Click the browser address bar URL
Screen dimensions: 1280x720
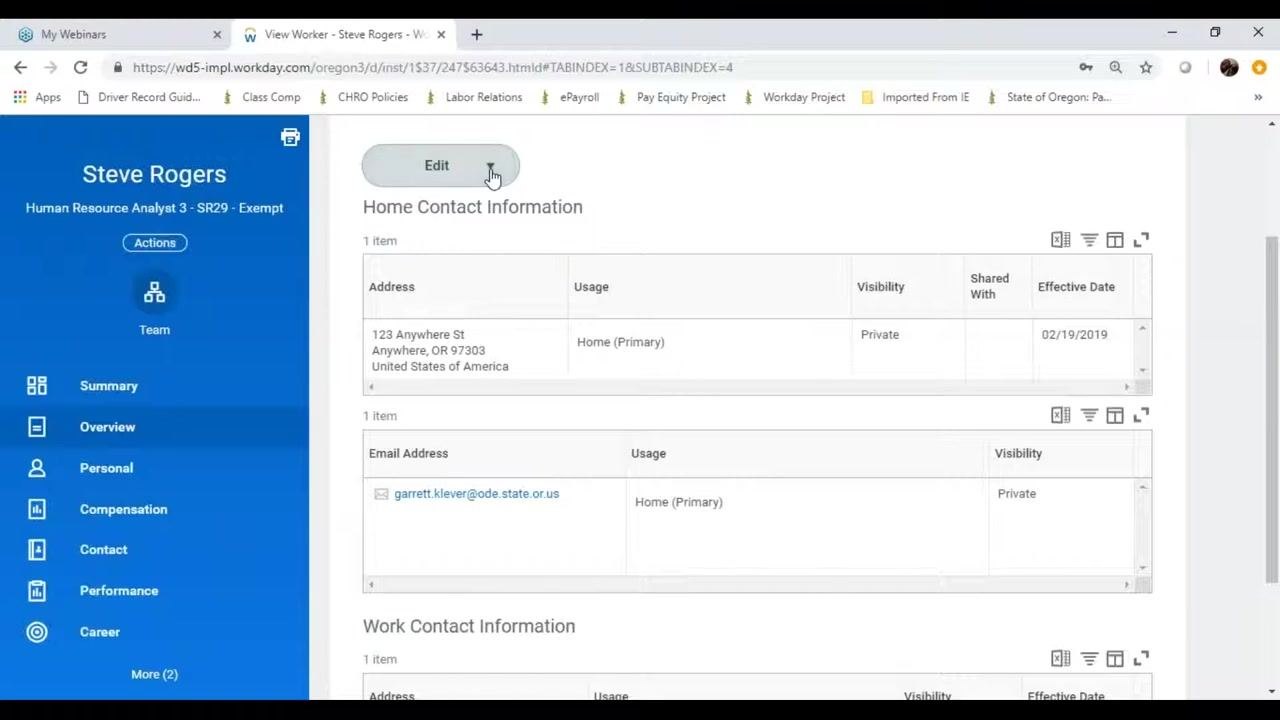click(x=432, y=68)
